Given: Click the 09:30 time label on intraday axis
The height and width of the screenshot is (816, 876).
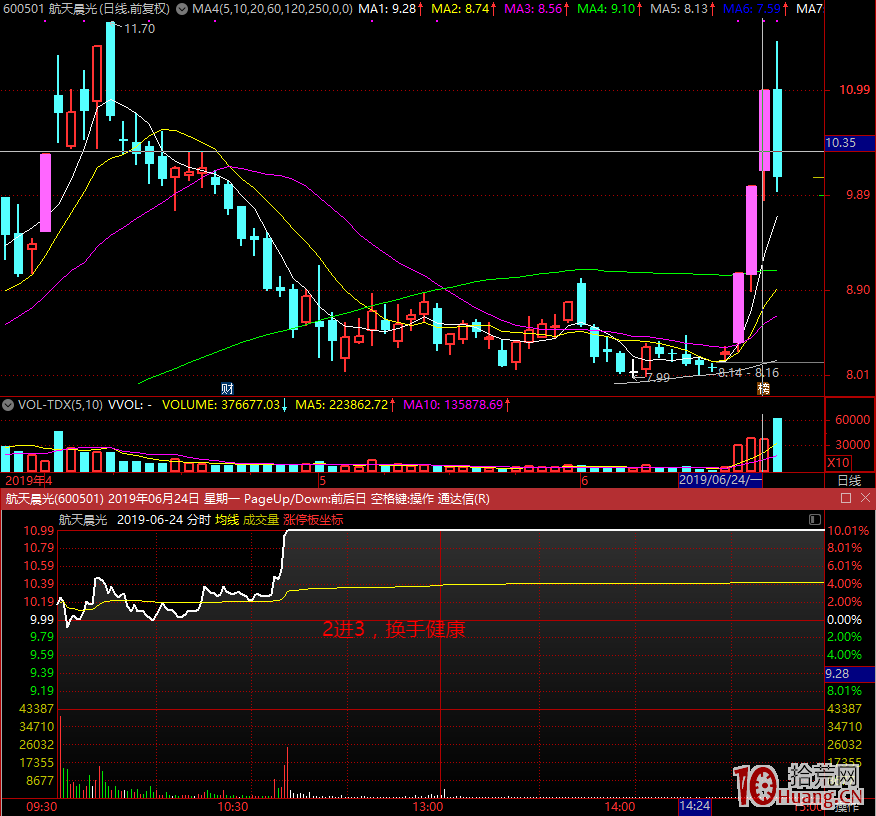Looking at the screenshot, I should [42, 807].
